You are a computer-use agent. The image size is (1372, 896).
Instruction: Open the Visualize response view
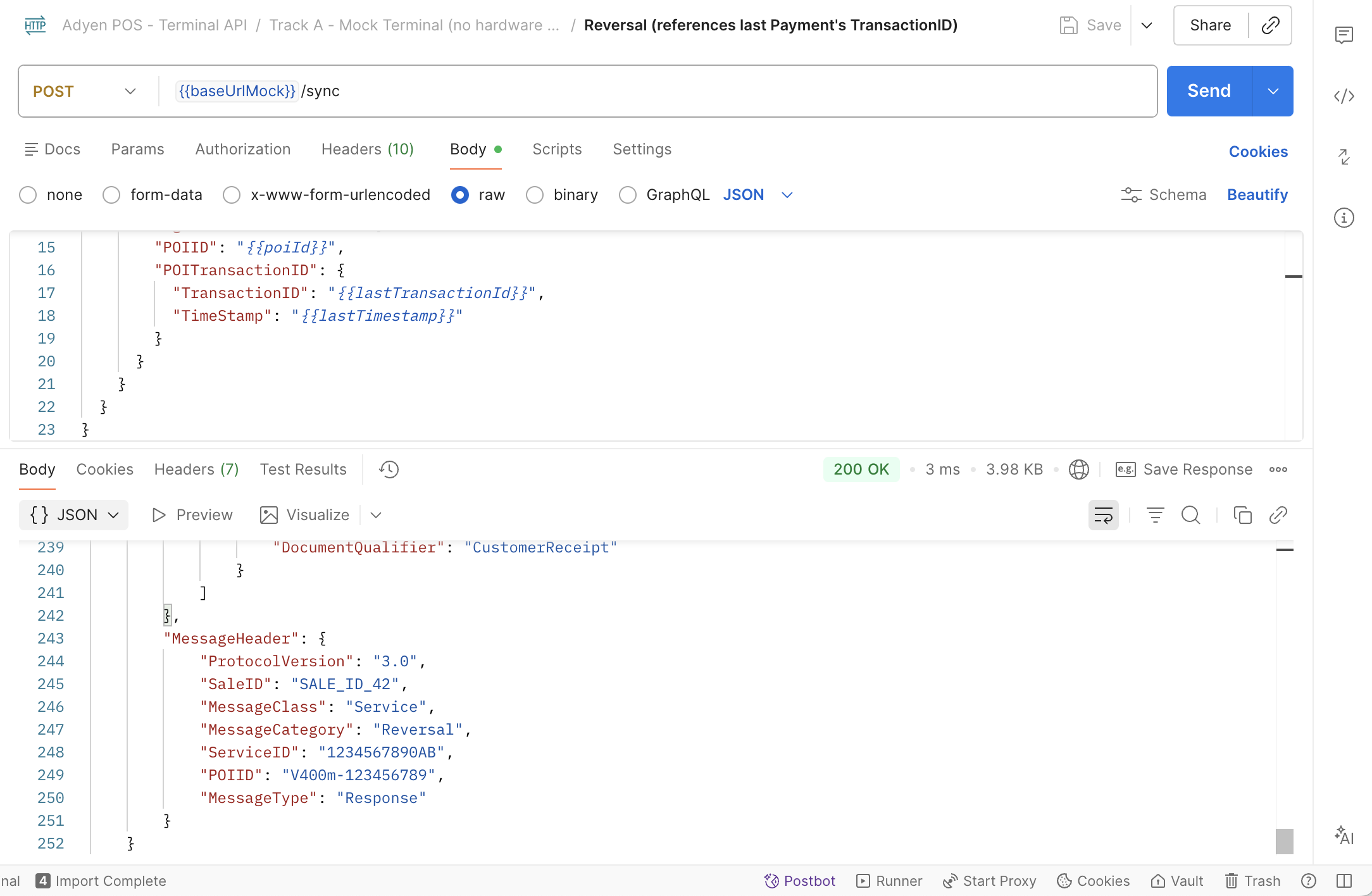304,515
